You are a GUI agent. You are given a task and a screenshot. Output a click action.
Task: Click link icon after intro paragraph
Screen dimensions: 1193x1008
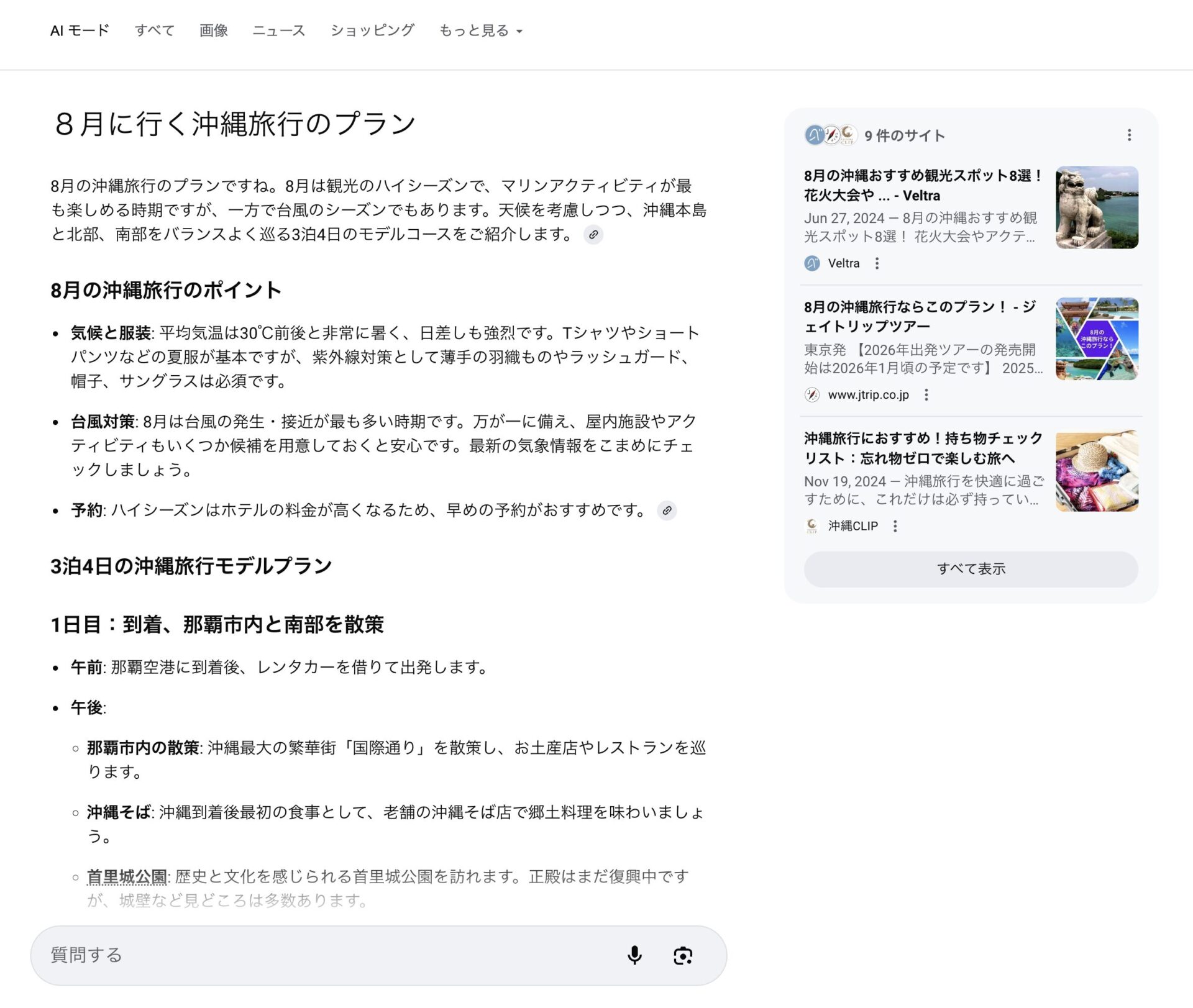point(593,235)
